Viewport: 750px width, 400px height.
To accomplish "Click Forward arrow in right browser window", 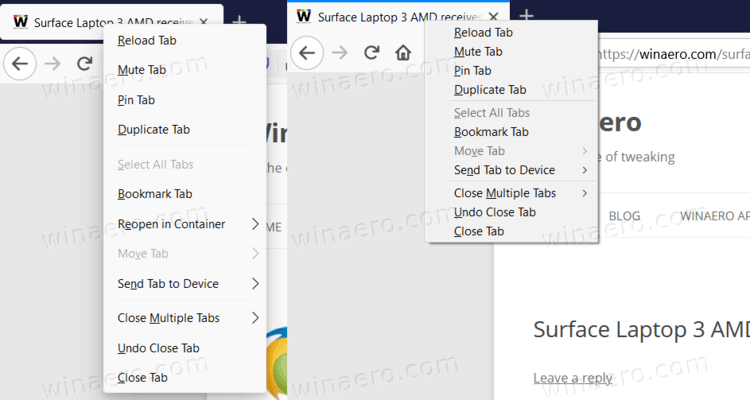I will click(x=340, y=52).
